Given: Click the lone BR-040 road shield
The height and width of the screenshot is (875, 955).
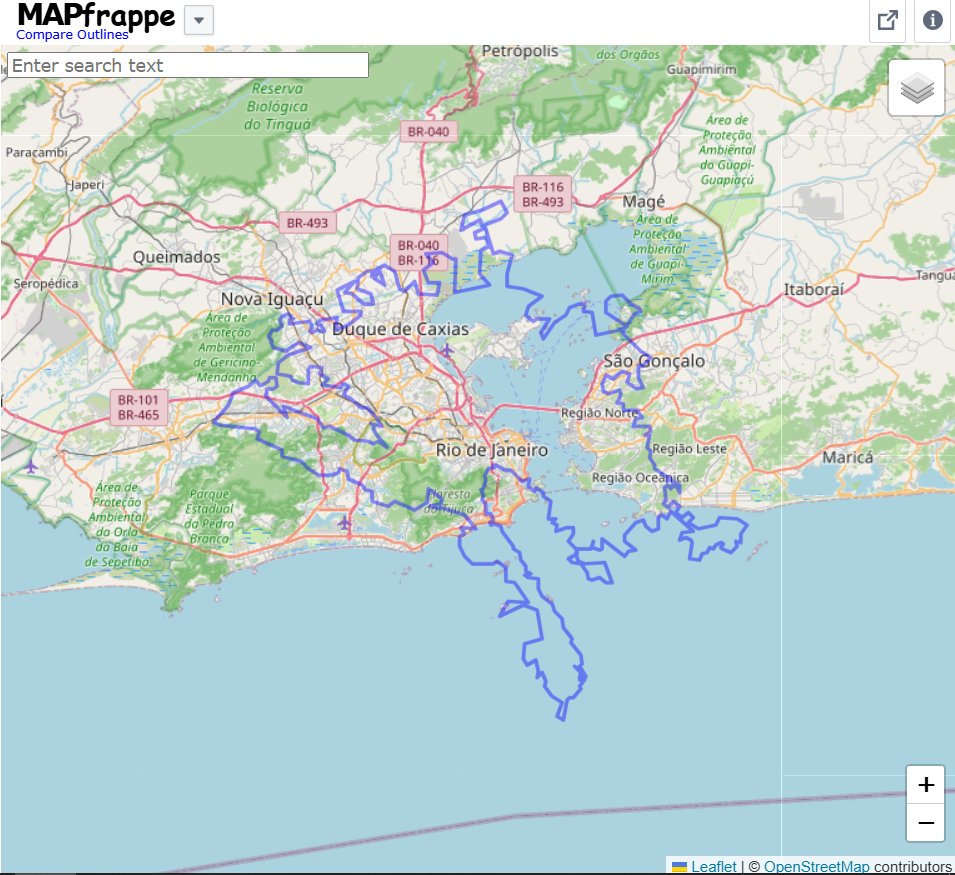Looking at the screenshot, I should pyautogui.click(x=428, y=132).
